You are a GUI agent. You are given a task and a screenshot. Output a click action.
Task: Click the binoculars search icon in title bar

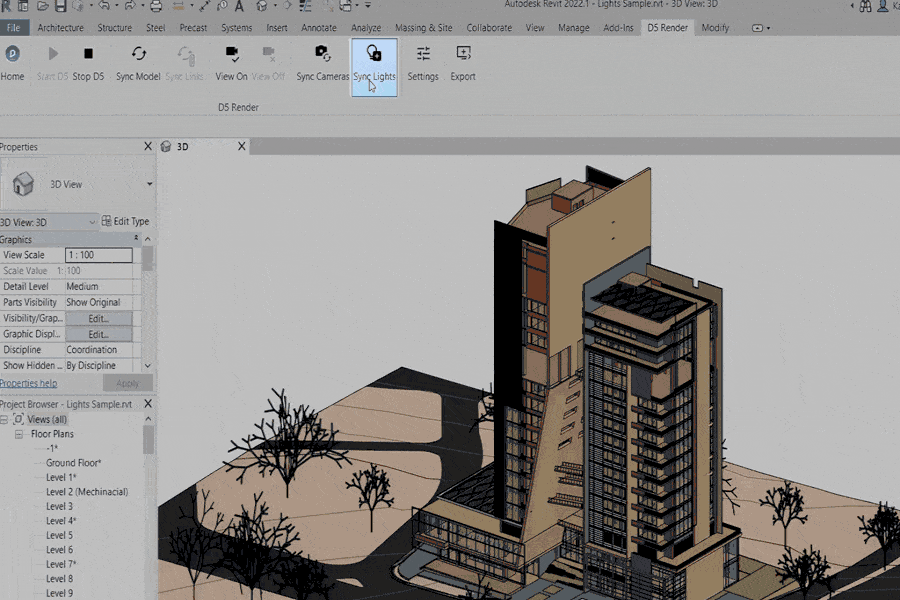(866, 6)
